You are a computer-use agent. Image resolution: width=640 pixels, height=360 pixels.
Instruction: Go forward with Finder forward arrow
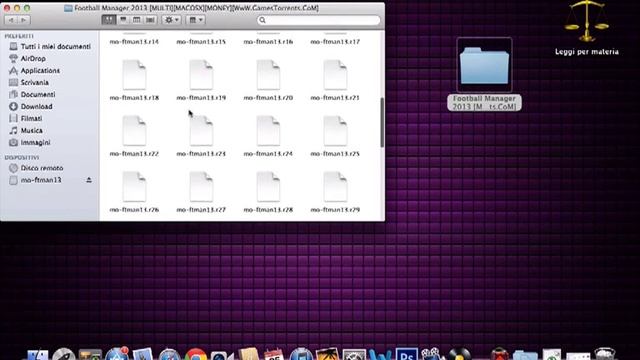(x=23, y=20)
